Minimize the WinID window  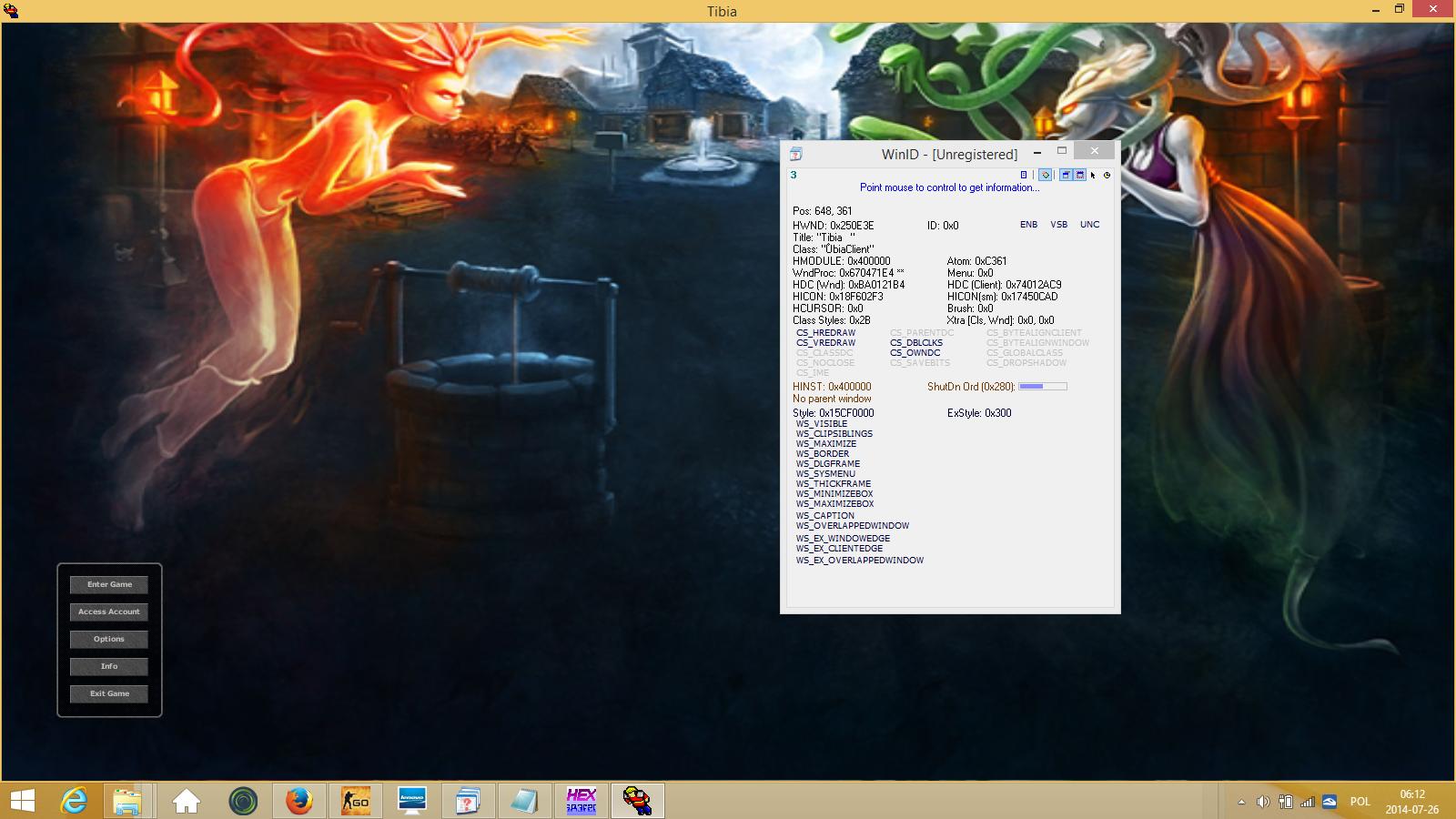pos(1036,153)
